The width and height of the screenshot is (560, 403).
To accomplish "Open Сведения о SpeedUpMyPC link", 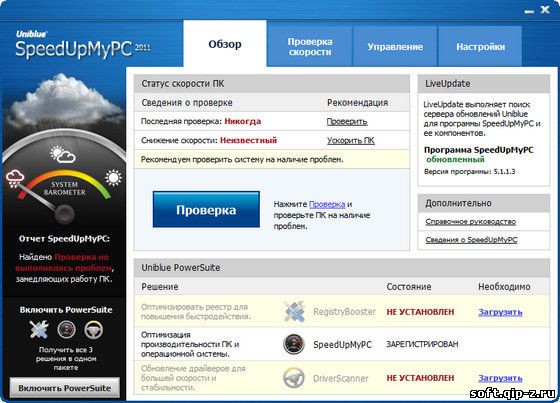I will point(471,240).
